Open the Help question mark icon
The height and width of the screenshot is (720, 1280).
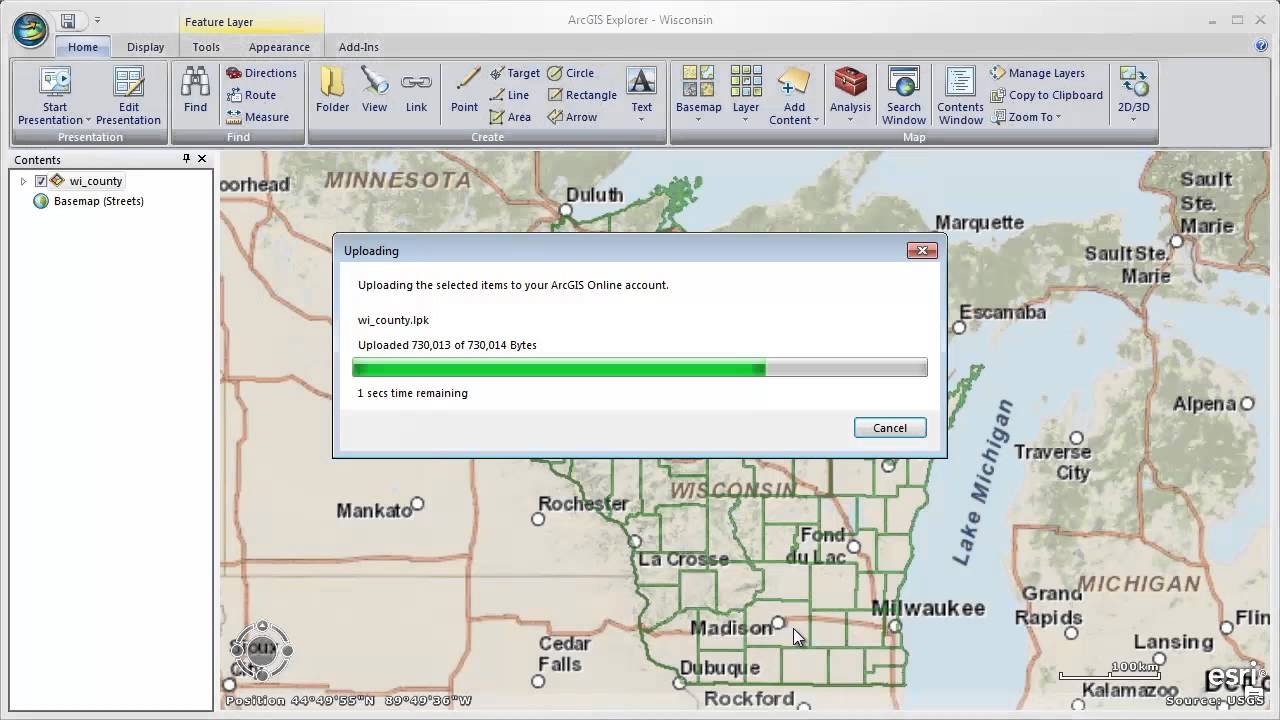coord(1261,46)
